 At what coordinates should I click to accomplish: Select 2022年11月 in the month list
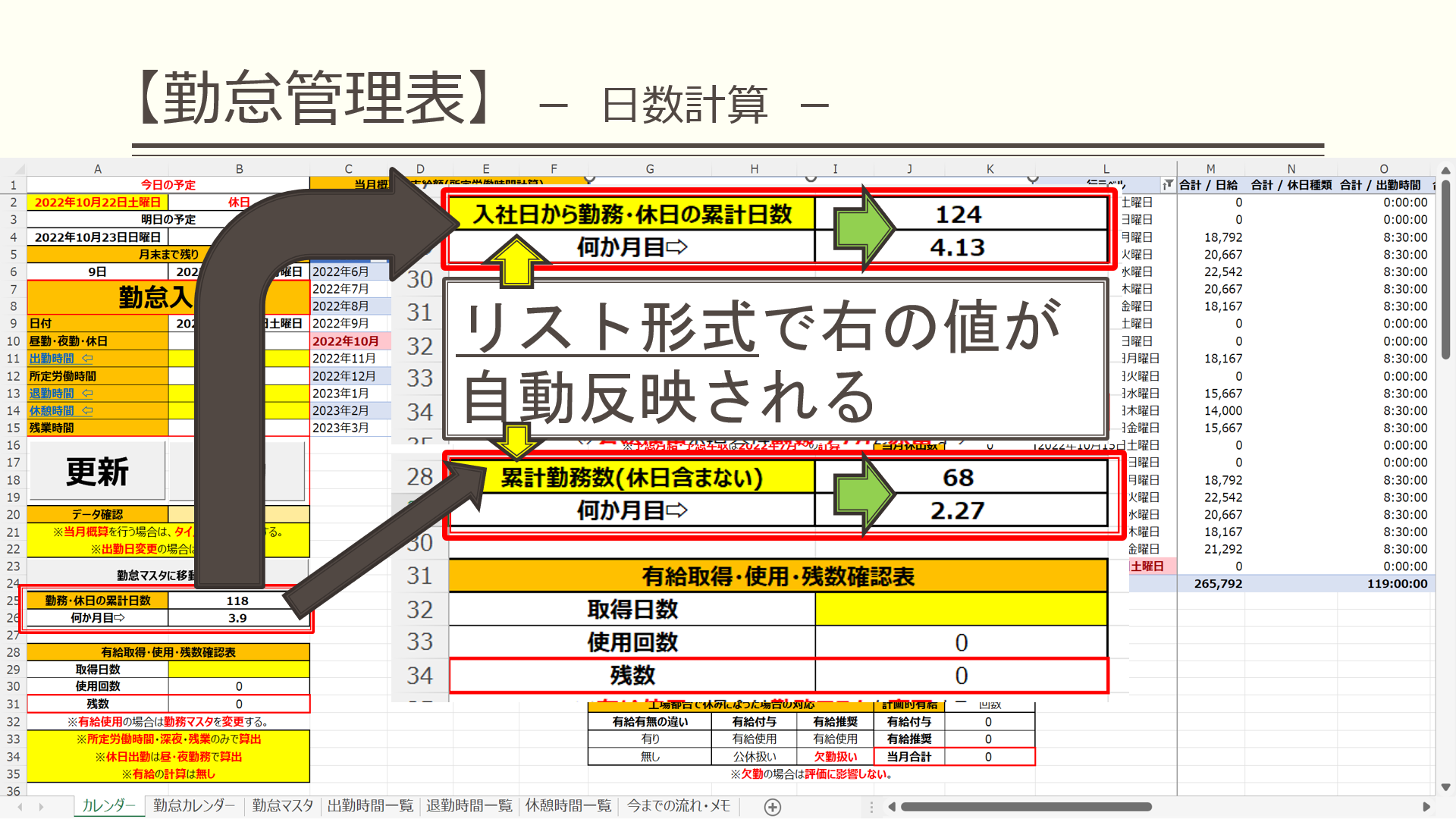point(350,359)
